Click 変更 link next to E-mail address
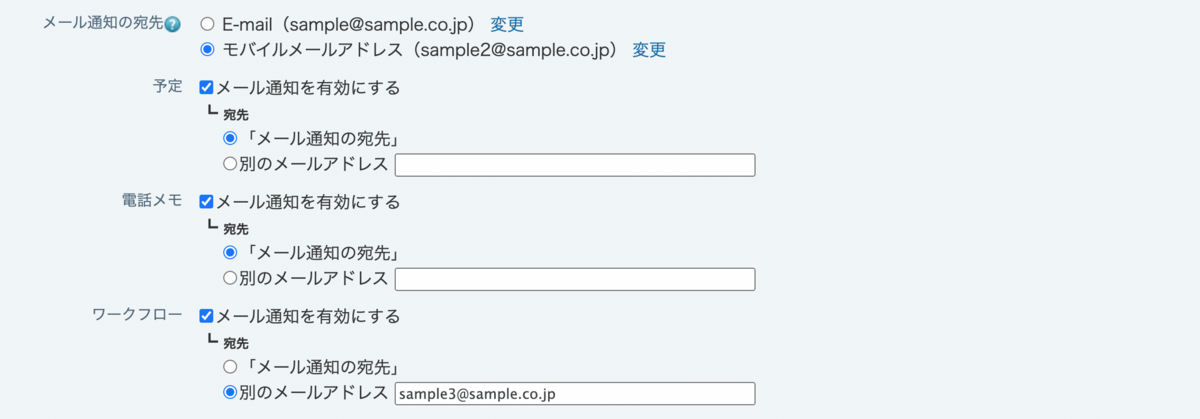This screenshot has height=419, width=1200. click(507, 24)
